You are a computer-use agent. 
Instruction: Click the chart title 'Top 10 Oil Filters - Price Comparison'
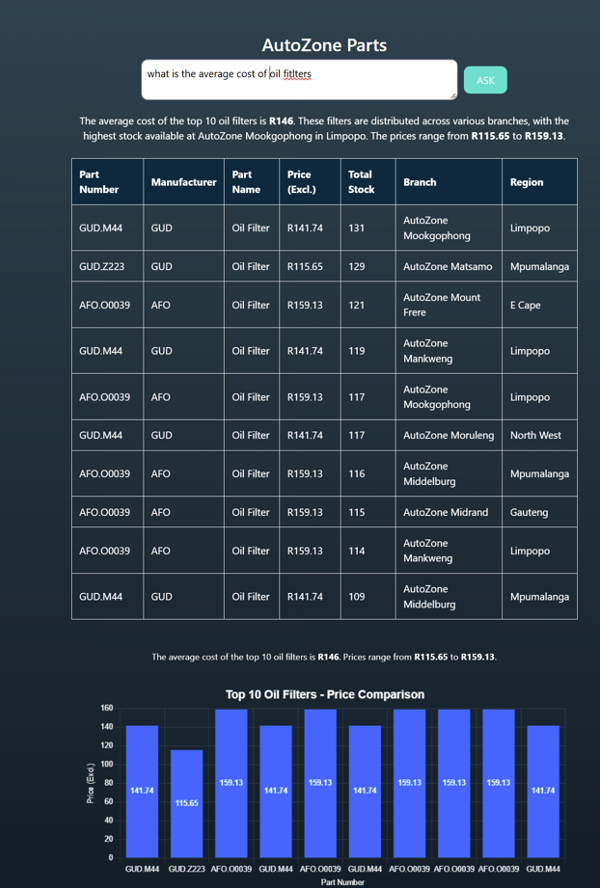(325, 694)
